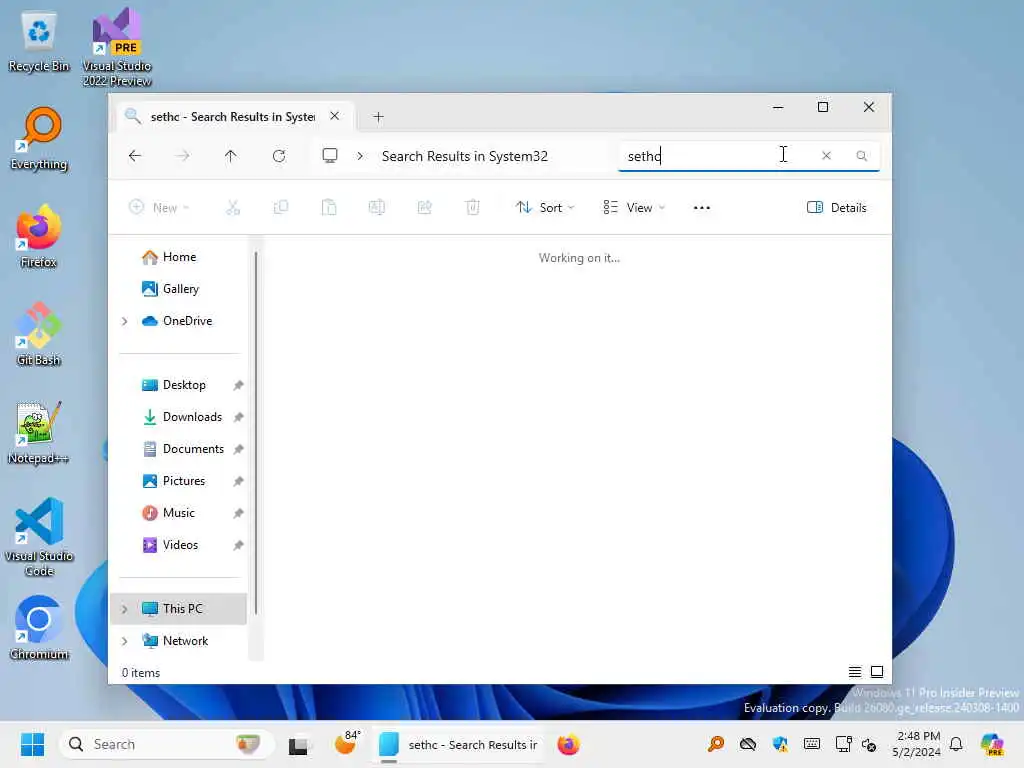Expand the Network tree node
1024x768 pixels.
click(x=125, y=641)
